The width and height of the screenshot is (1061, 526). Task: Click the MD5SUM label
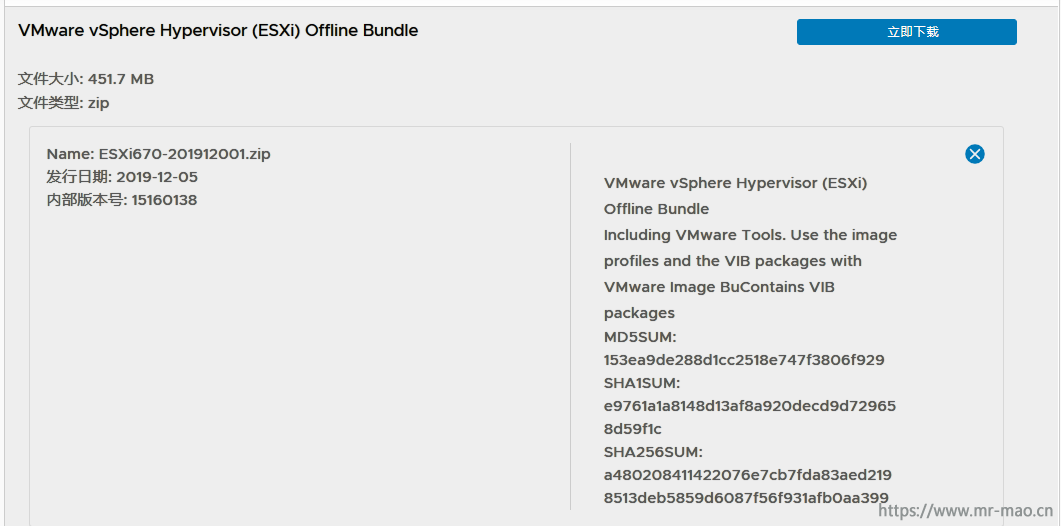(640, 336)
